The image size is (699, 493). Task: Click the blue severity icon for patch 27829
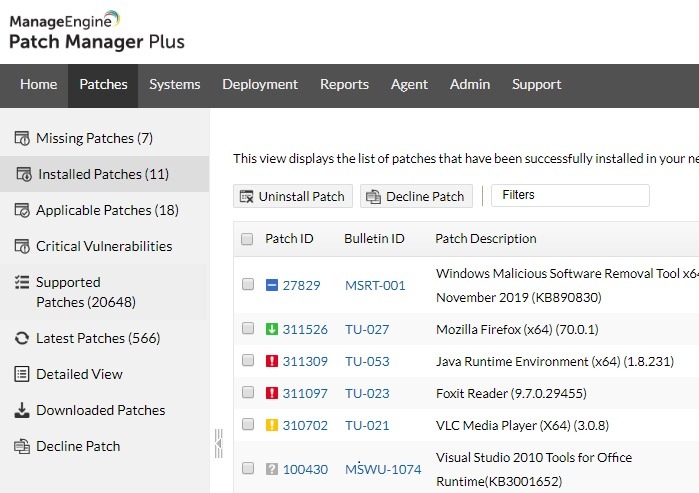point(272,285)
